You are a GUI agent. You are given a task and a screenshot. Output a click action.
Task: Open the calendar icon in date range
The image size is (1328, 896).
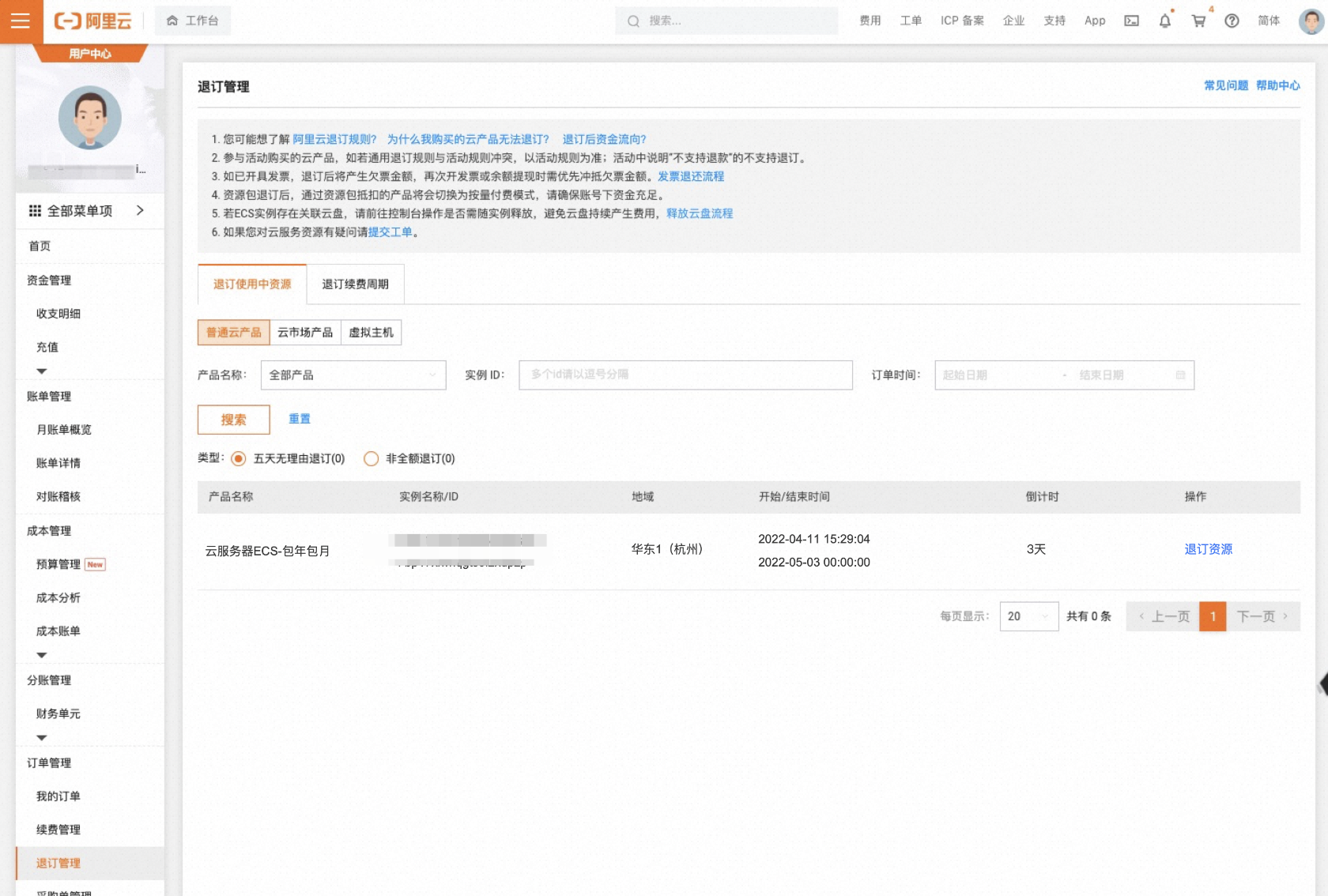tap(1180, 375)
